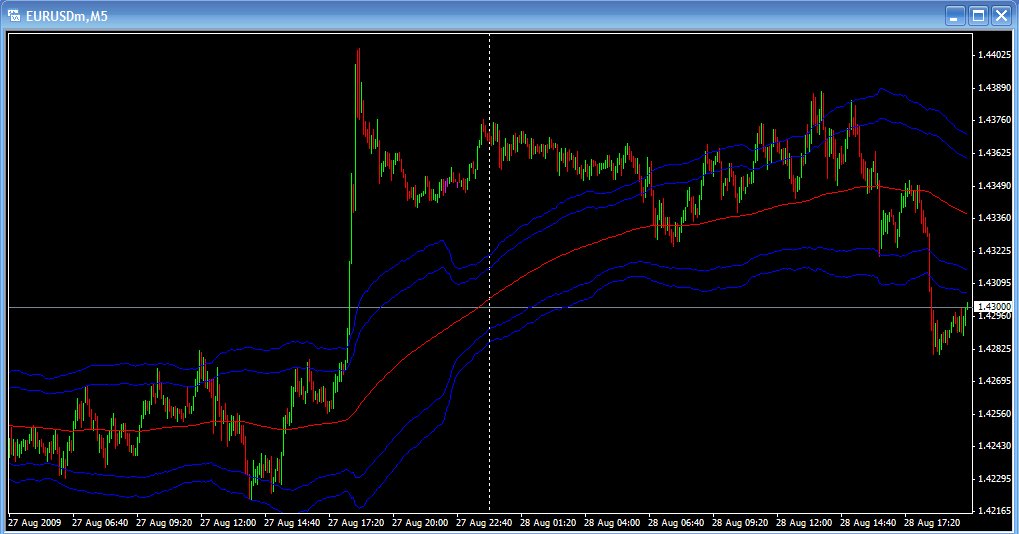Click the highlighted 1.43000 current price label
The height and width of the screenshot is (534, 1019).
[x=994, y=307]
